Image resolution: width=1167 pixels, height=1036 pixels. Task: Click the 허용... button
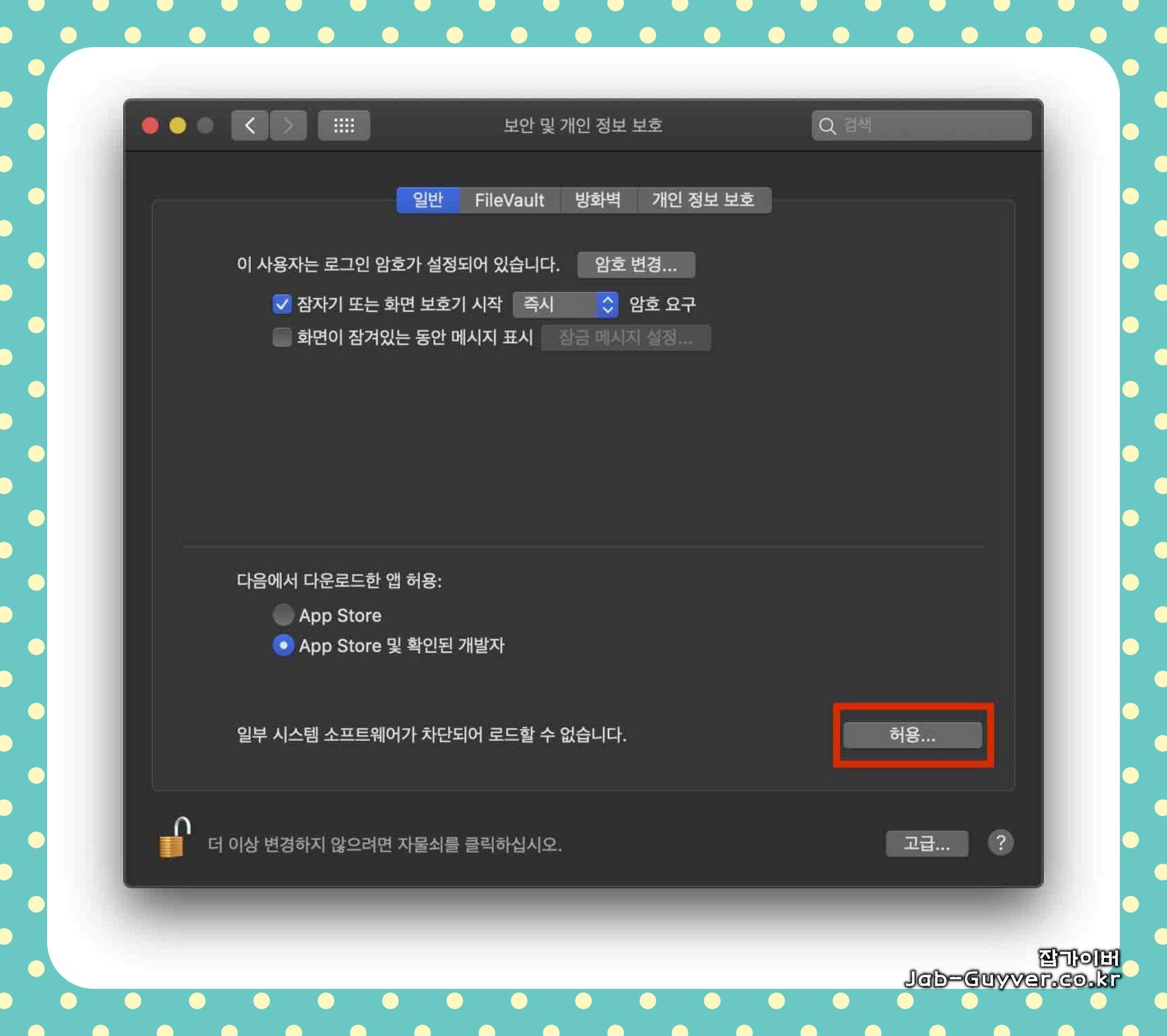click(912, 734)
